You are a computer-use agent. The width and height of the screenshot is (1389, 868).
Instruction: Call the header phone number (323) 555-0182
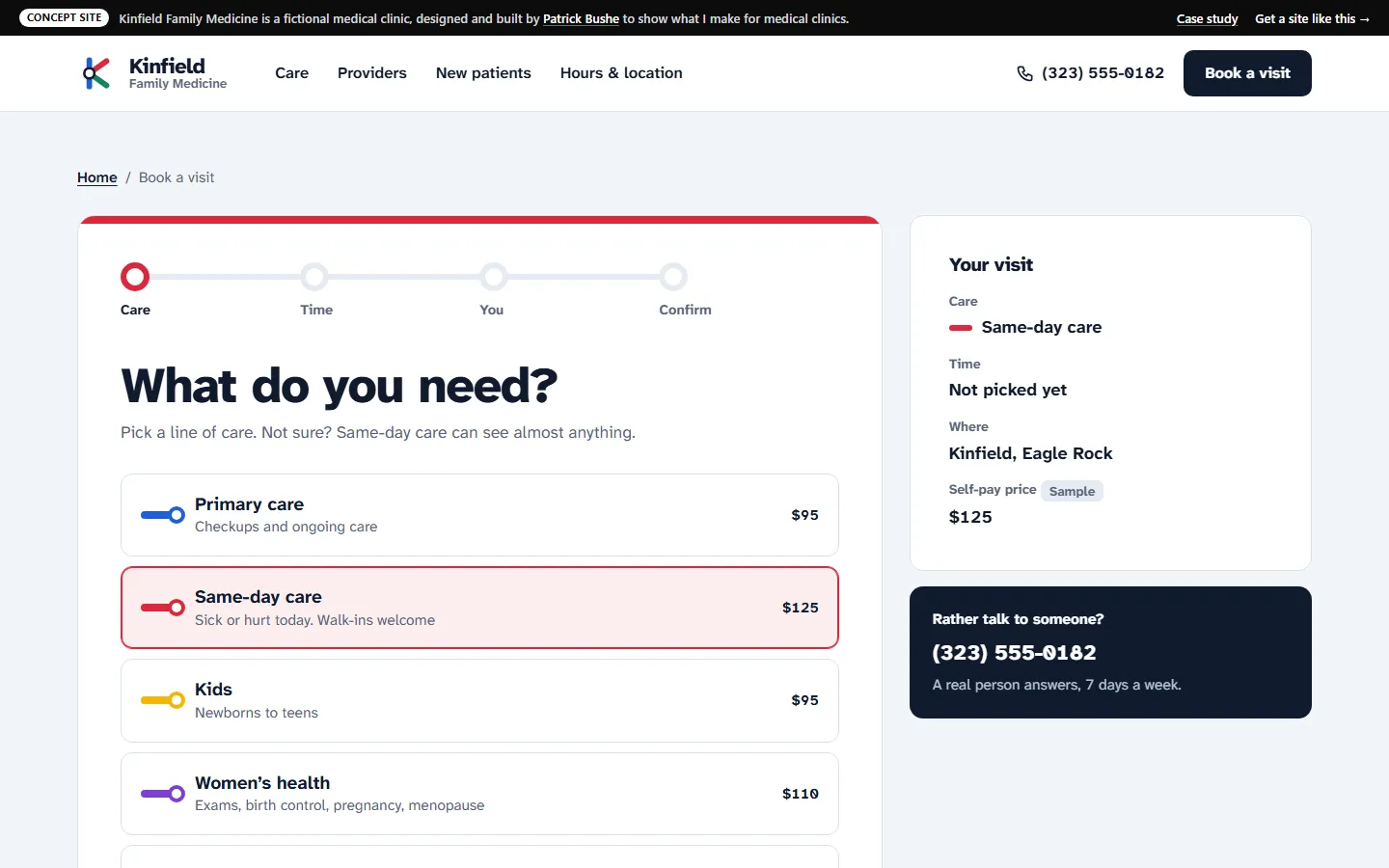pyautogui.click(x=1103, y=73)
